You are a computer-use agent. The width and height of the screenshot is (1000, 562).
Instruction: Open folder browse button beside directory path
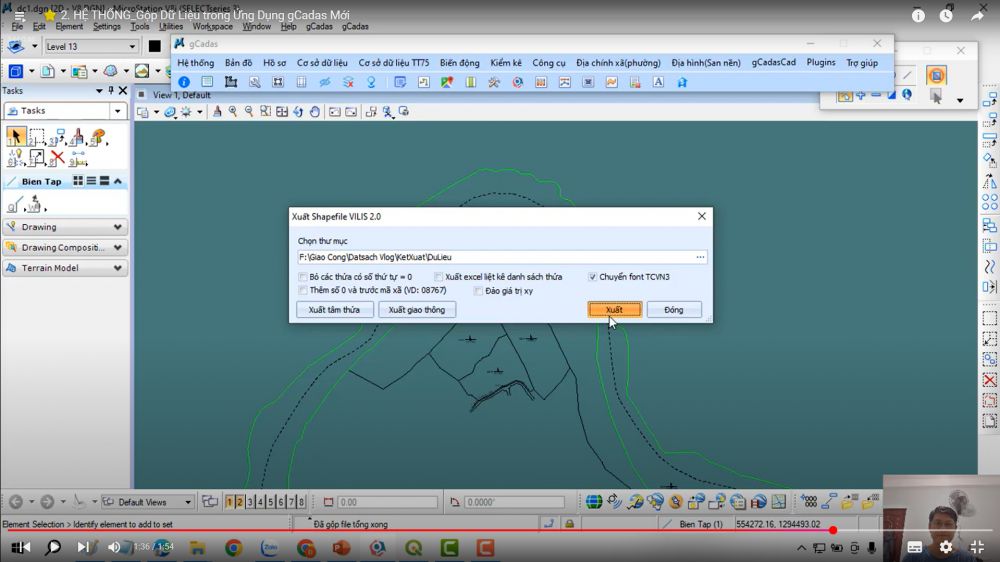pyautogui.click(x=700, y=258)
